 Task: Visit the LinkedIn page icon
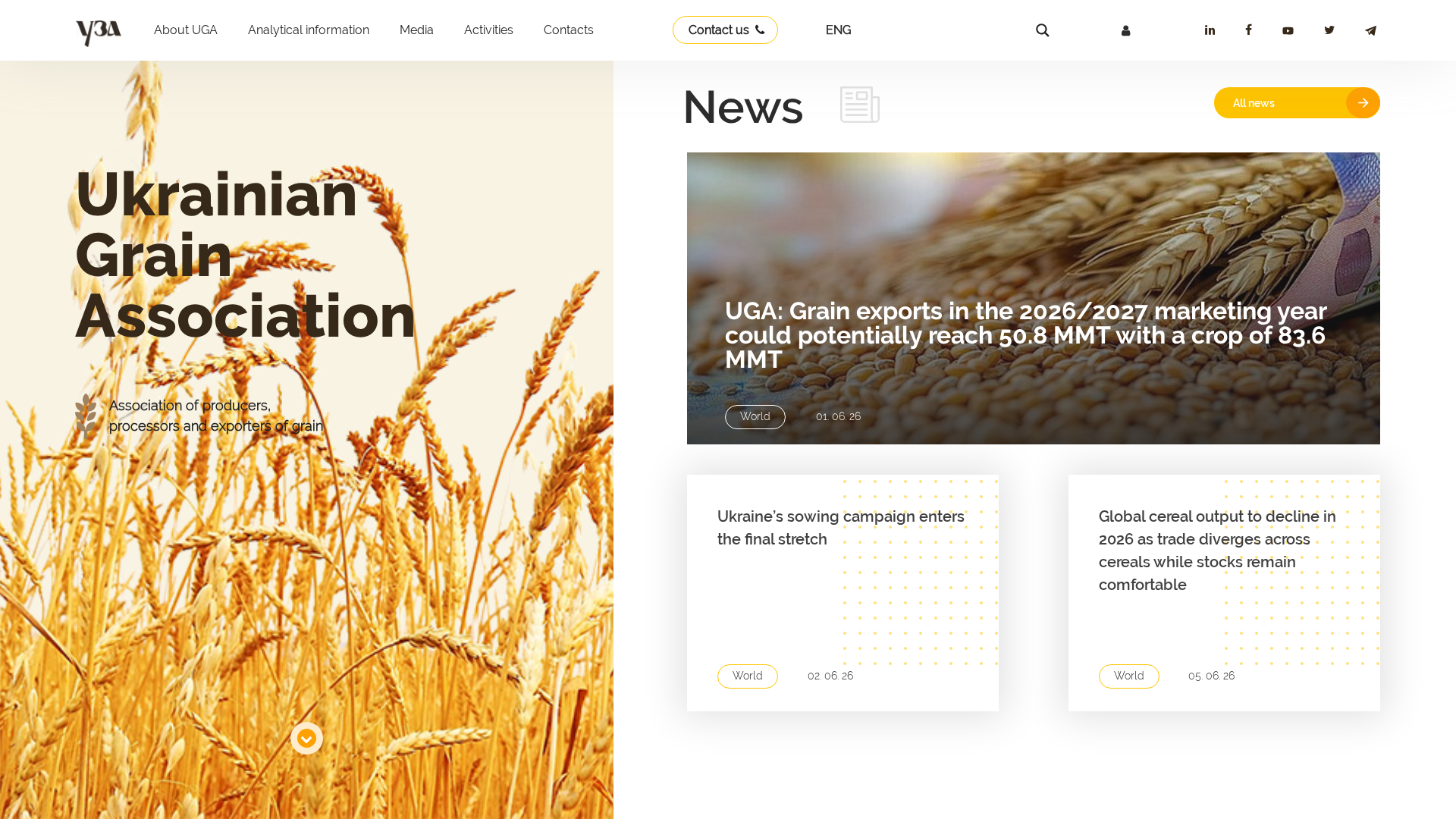[1210, 30]
